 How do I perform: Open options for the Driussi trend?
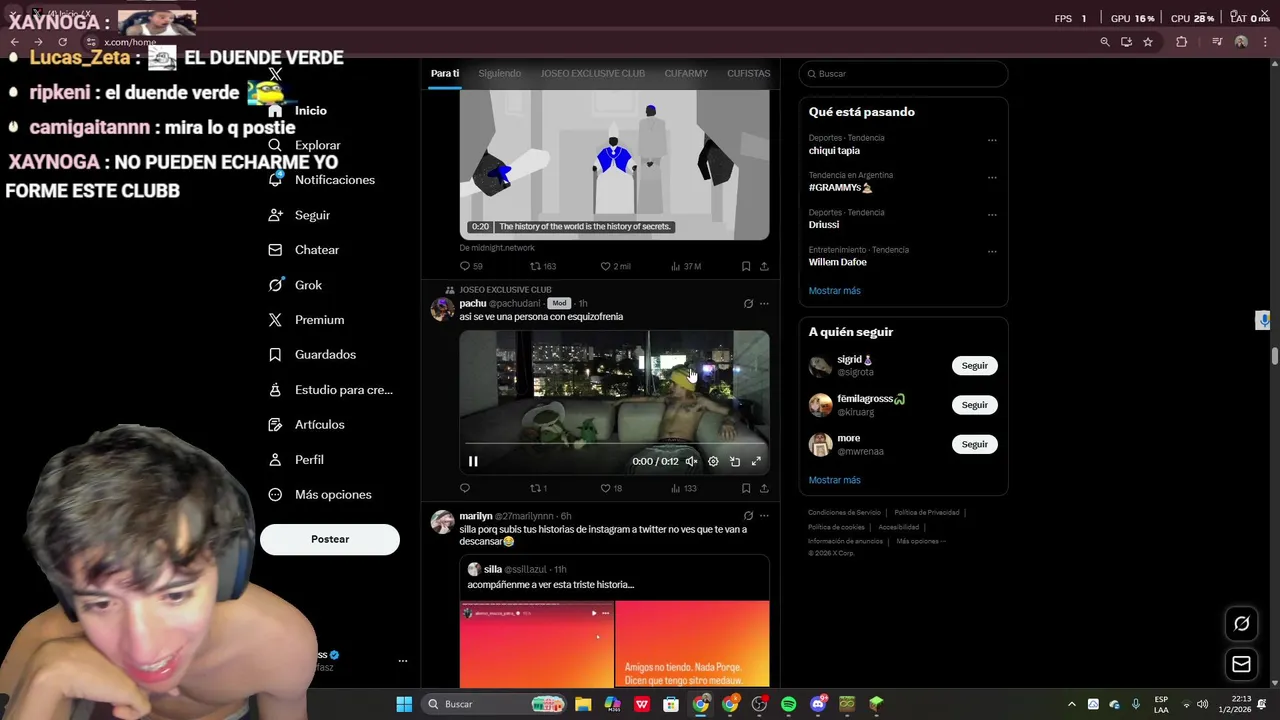tap(992, 214)
